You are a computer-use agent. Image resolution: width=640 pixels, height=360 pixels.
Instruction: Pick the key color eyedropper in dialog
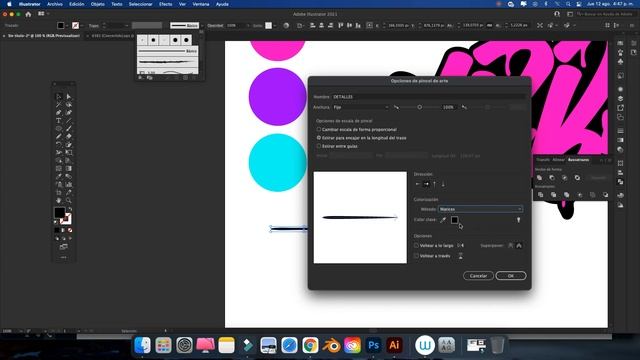coord(443,220)
